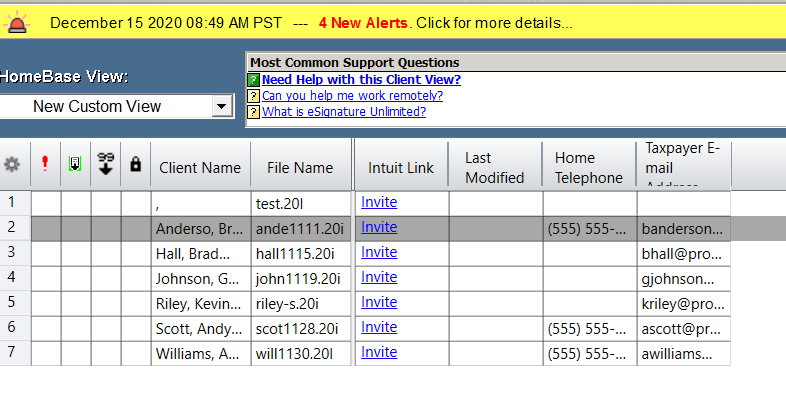This screenshot has height=418, width=786.
Task: Sort by the Client Name column header
Action: pyautogui.click(x=200, y=168)
